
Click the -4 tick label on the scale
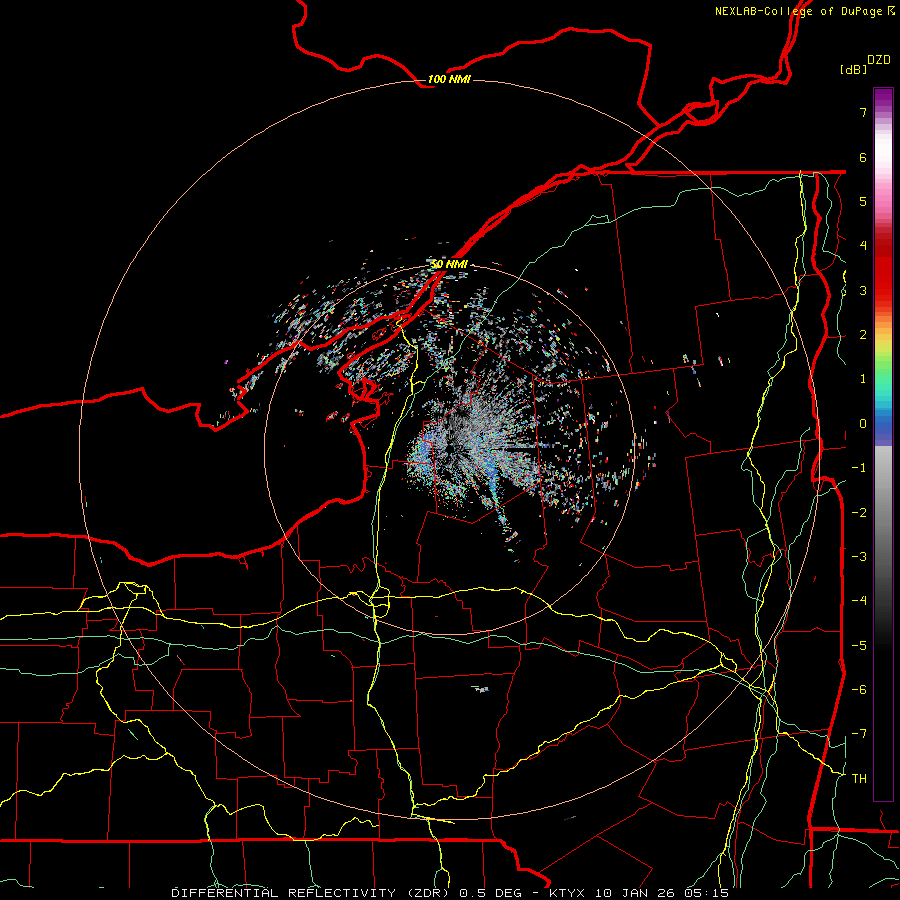pyautogui.click(x=859, y=601)
